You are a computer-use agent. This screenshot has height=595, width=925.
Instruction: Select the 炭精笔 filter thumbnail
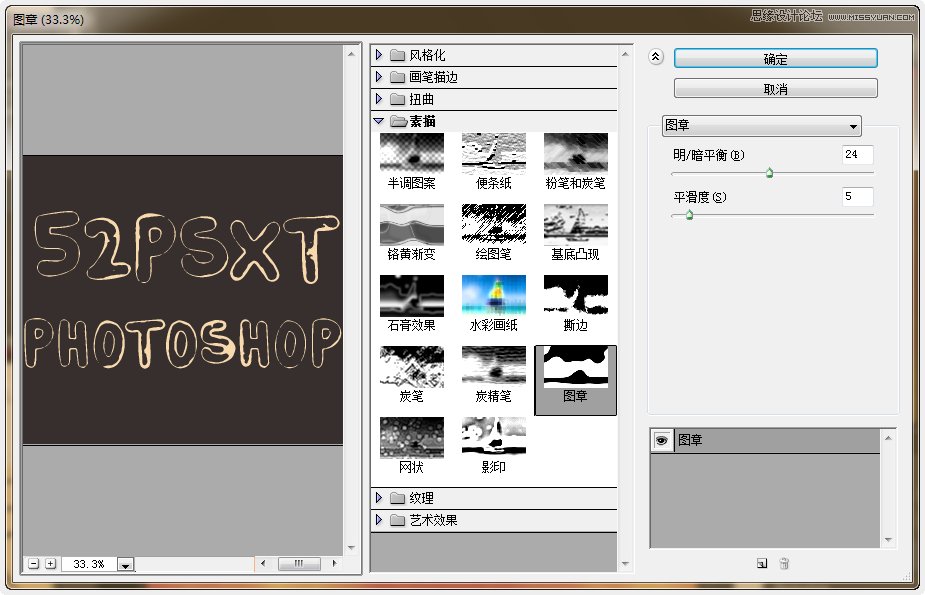coord(494,367)
